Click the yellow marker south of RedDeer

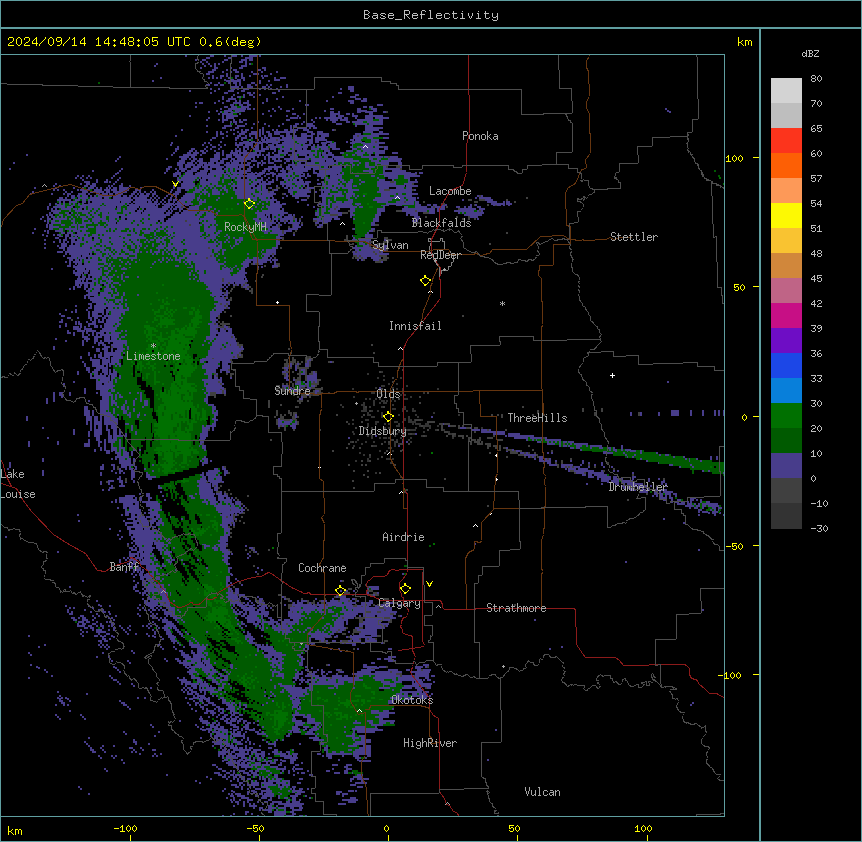(425, 281)
